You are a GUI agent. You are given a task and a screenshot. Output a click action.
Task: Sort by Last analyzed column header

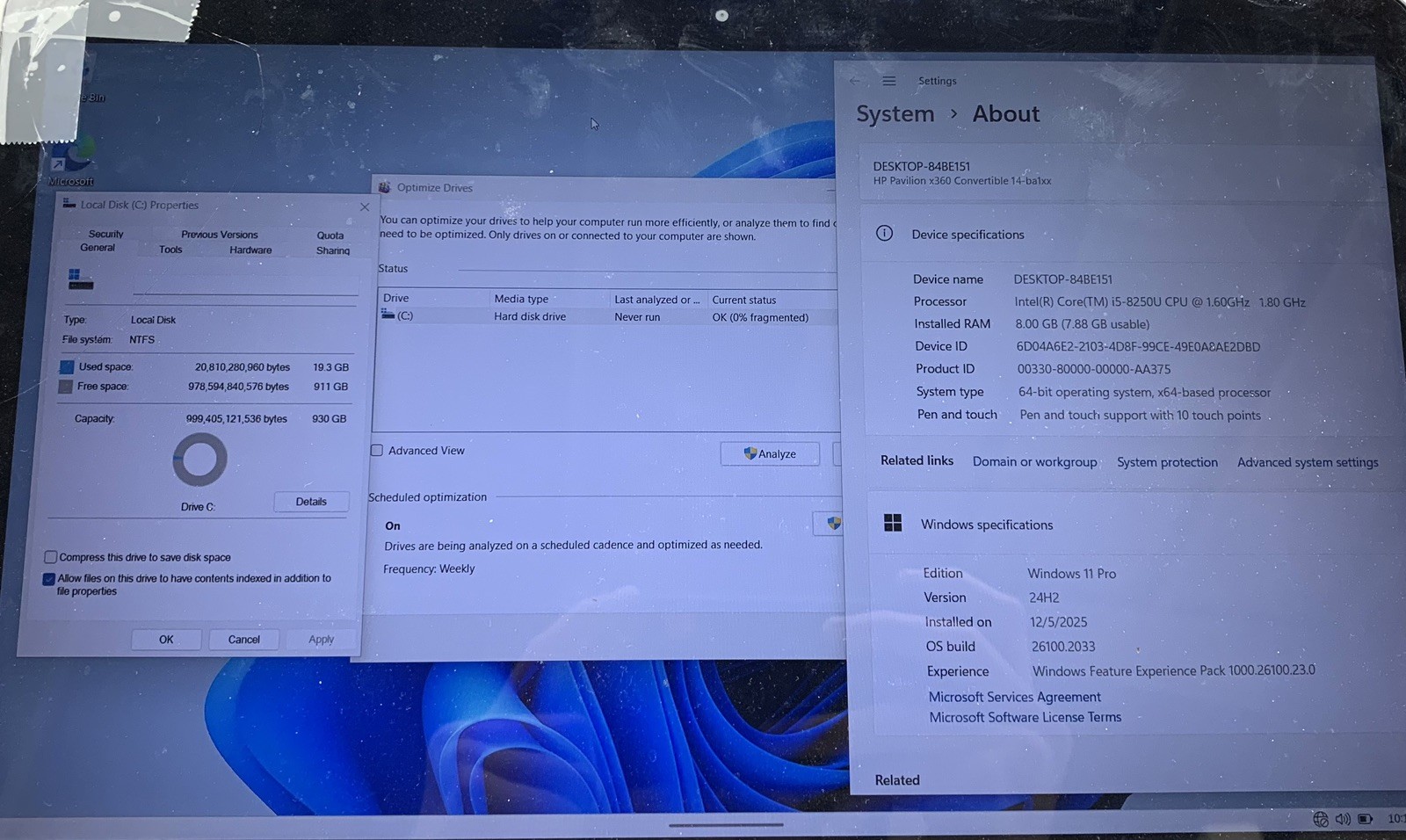[x=657, y=300]
